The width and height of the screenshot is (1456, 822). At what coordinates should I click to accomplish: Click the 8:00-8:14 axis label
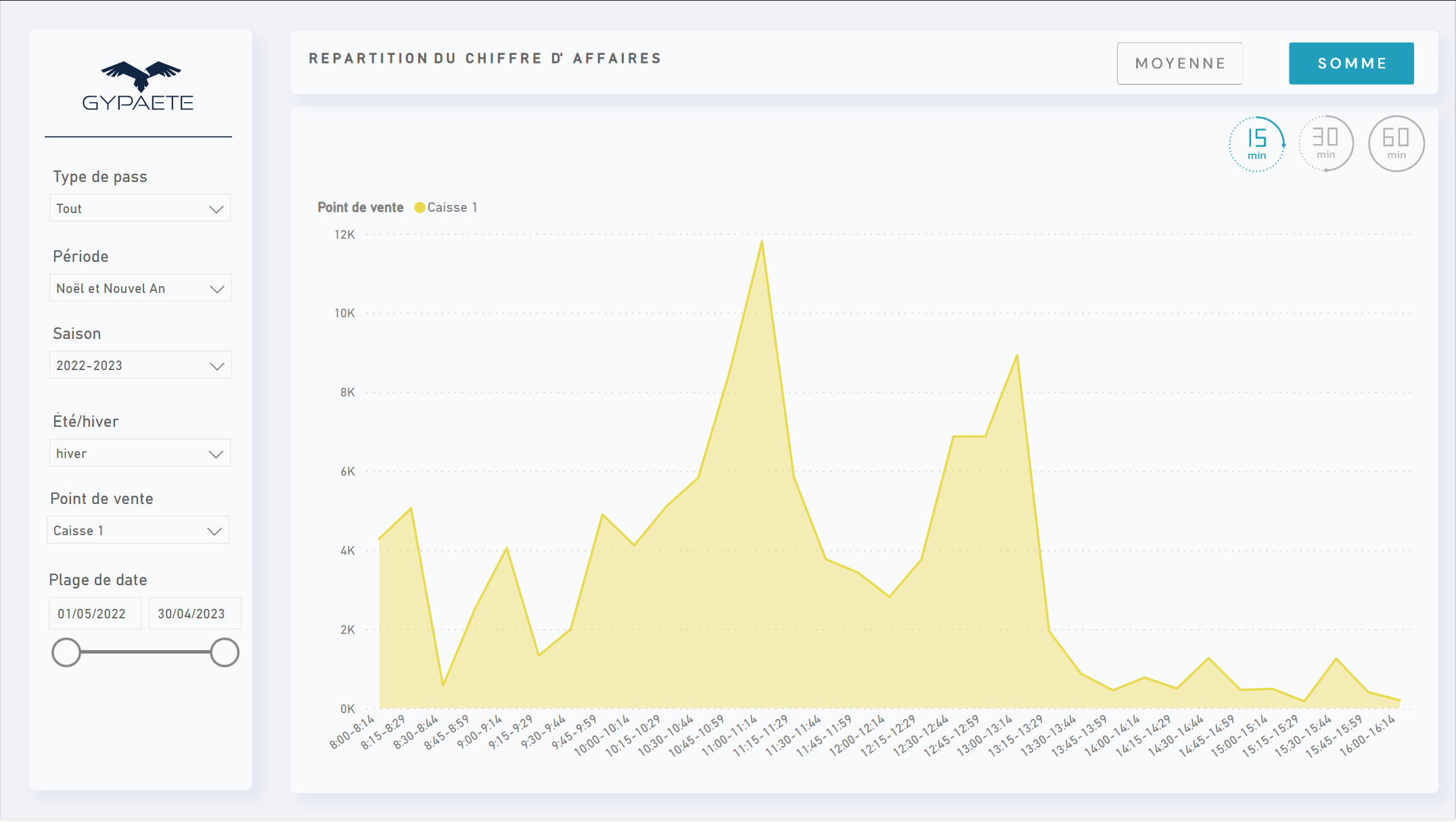pos(352,733)
